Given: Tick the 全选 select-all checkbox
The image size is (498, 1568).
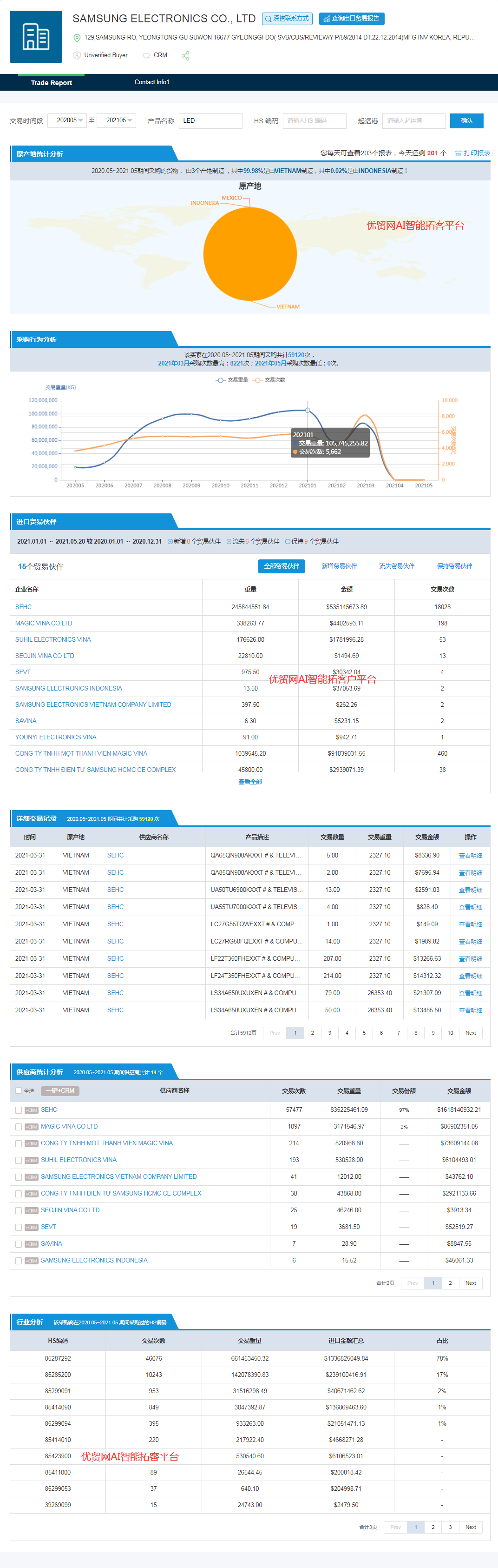Looking at the screenshot, I should tap(18, 1090).
